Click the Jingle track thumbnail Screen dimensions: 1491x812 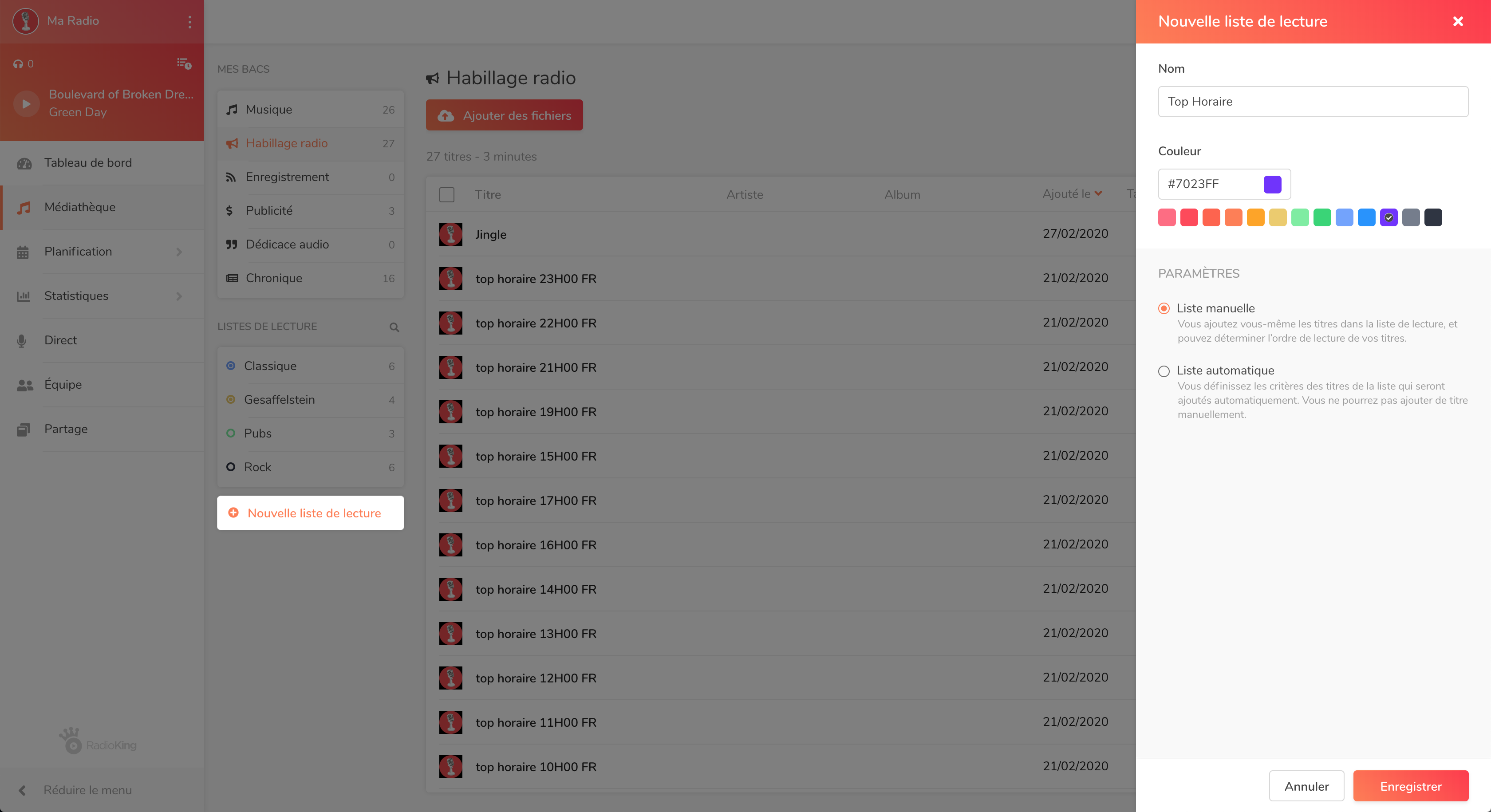click(x=450, y=234)
